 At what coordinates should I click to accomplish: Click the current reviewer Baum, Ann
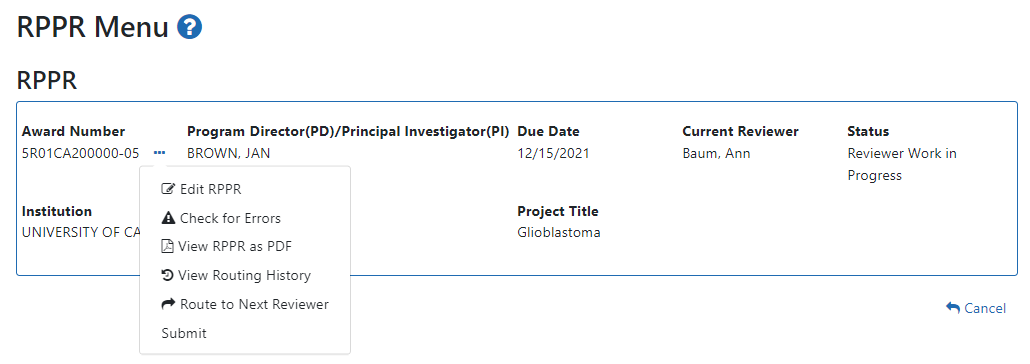[x=716, y=154]
